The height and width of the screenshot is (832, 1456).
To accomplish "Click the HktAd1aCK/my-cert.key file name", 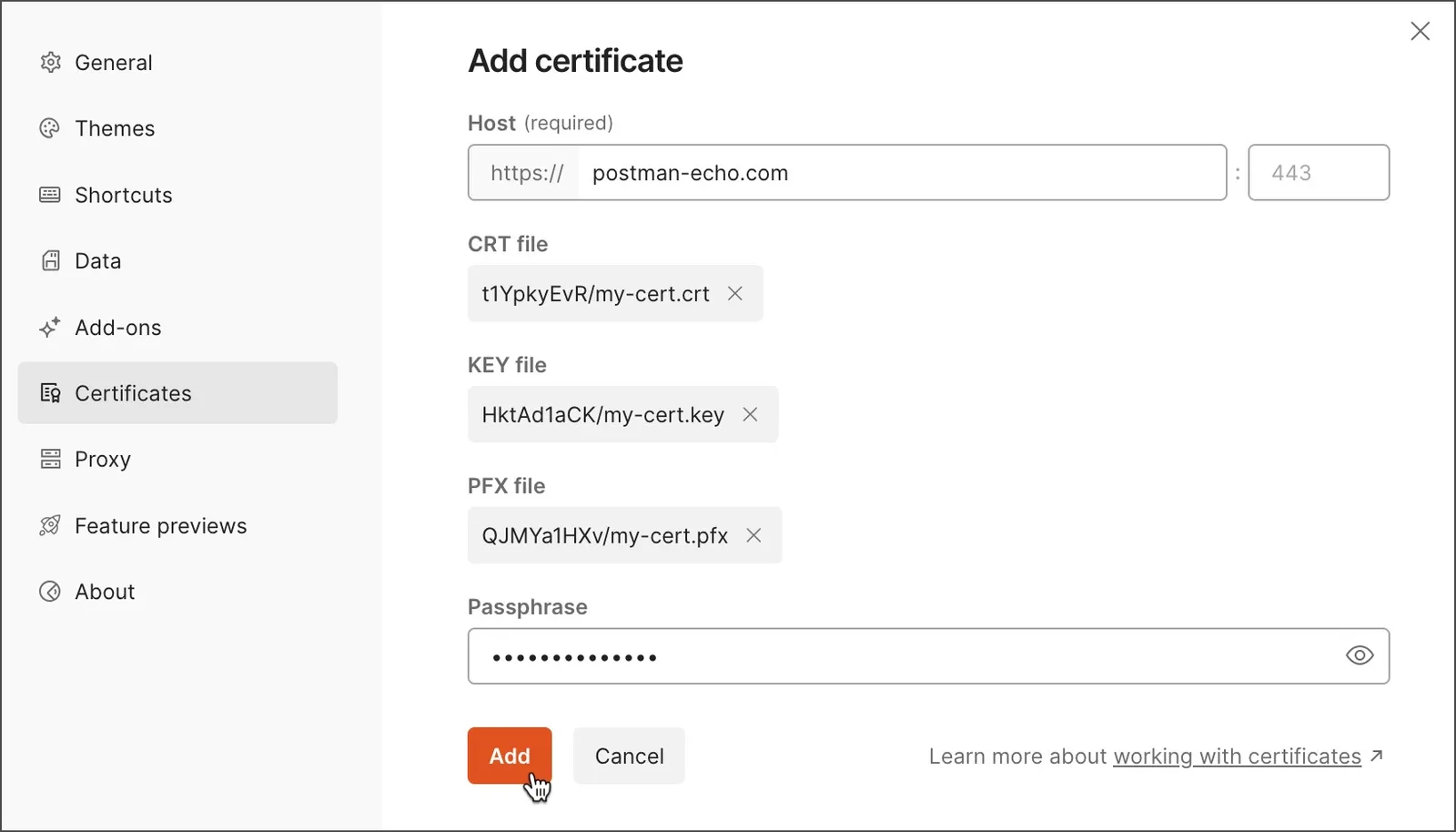I will [x=602, y=415].
